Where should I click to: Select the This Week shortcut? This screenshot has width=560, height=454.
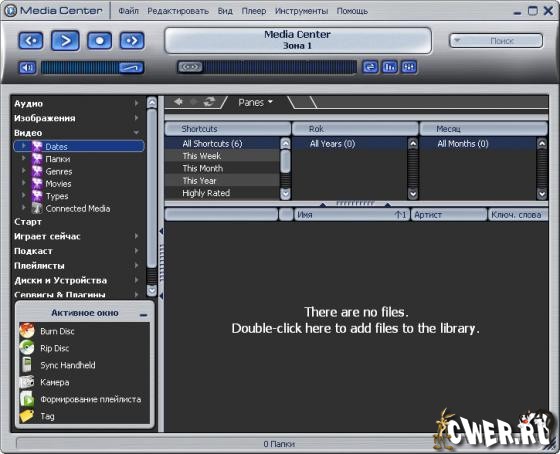(x=222, y=156)
